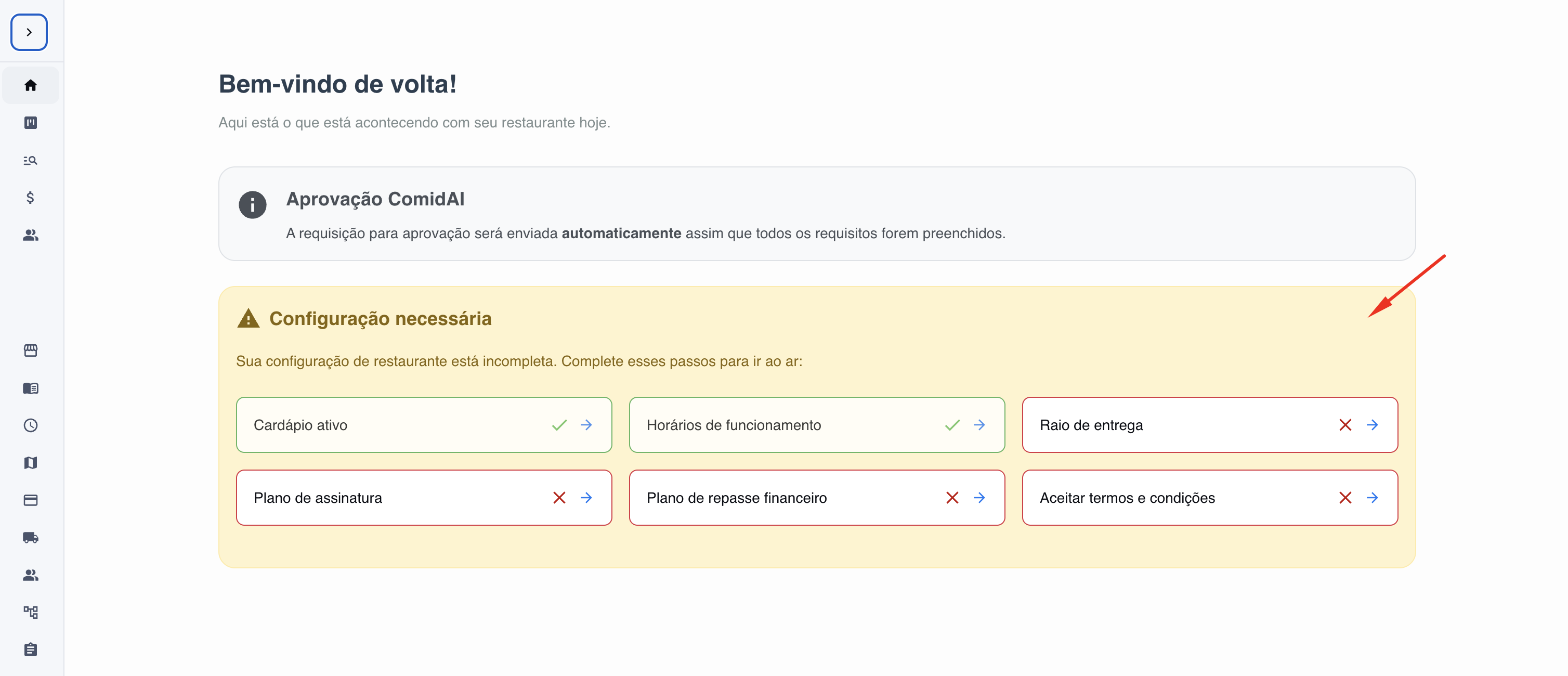Select the menu book cardápio icon
The width and height of the screenshot is (1568, 676).
pyautogui.click(x=31, y=388)
